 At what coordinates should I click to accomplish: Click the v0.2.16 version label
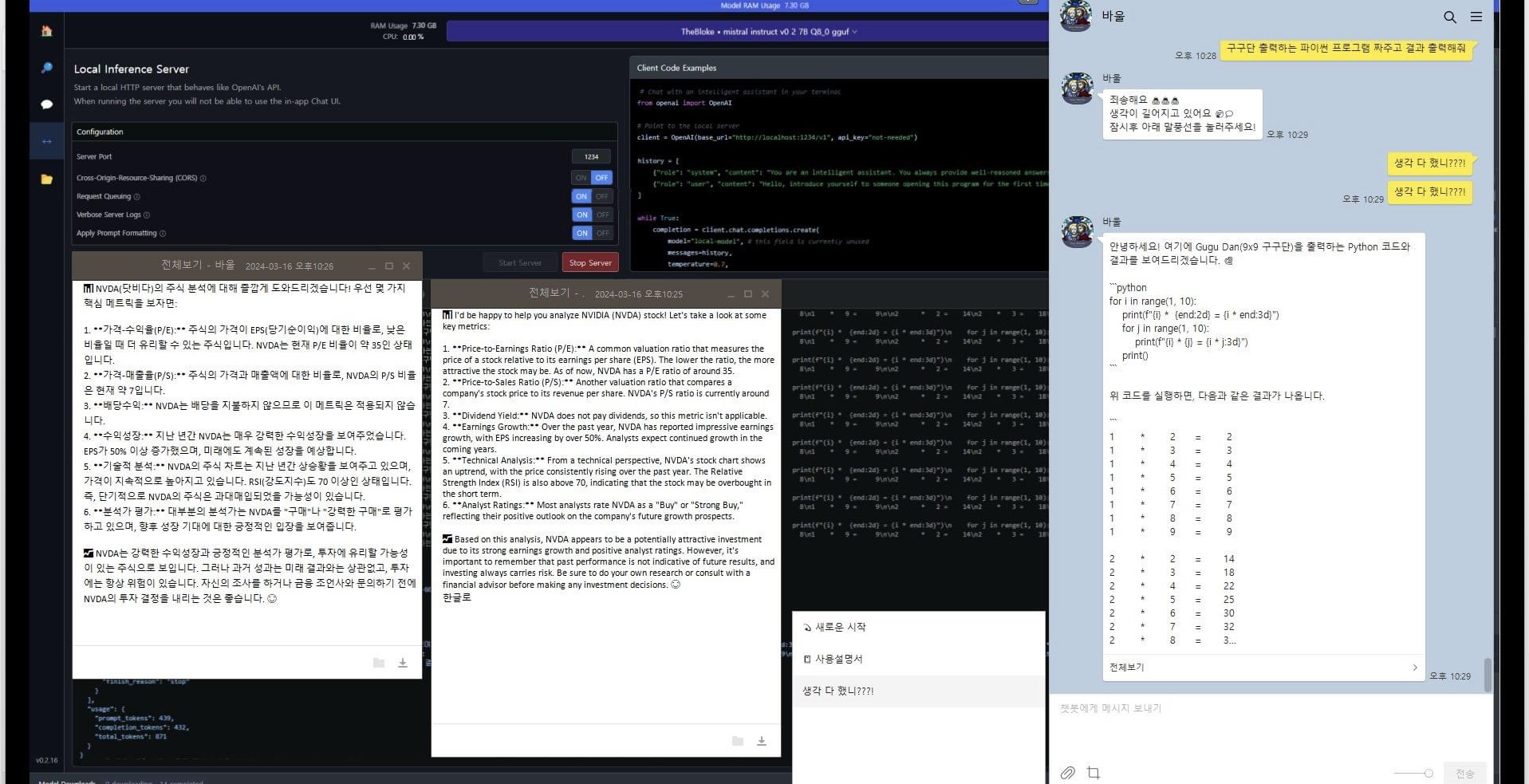[x=46, y=760]
